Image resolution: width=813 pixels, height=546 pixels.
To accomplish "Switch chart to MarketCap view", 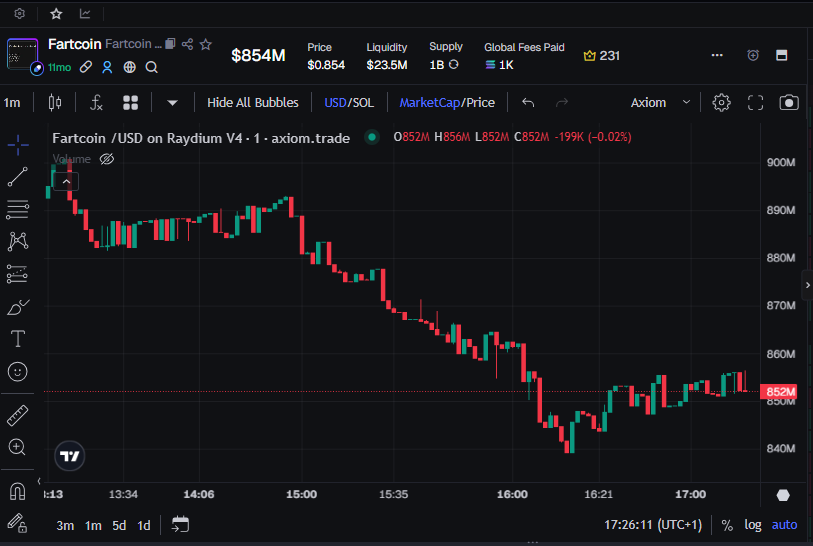I will (x=429, y=103).
